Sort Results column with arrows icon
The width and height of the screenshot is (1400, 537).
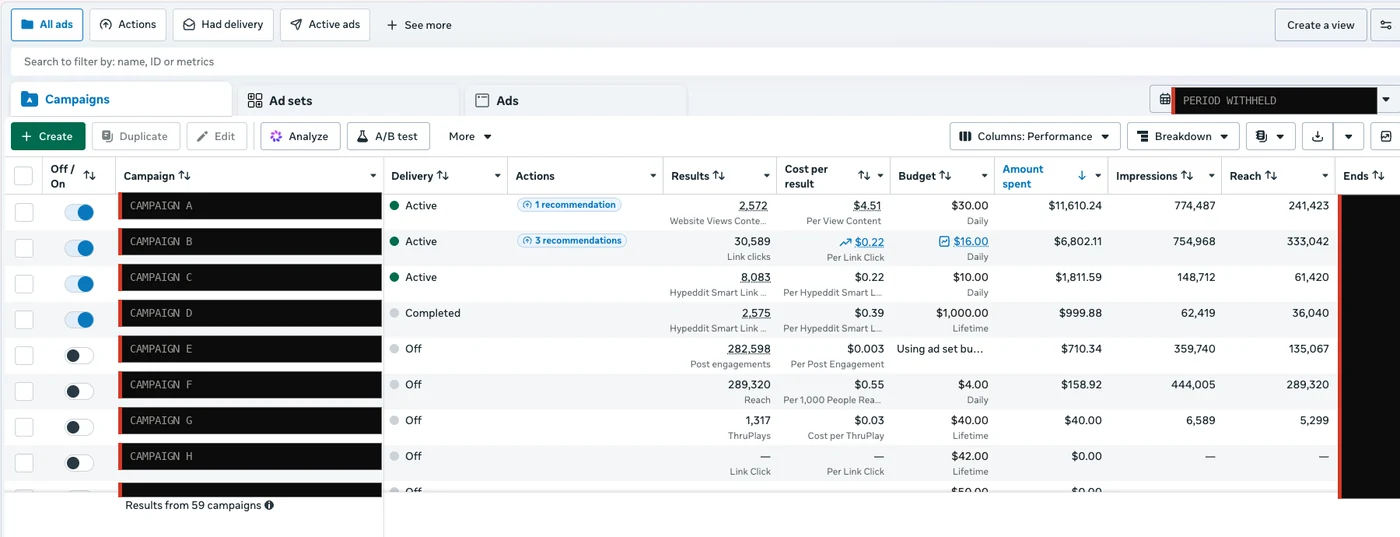click(719, 176)
